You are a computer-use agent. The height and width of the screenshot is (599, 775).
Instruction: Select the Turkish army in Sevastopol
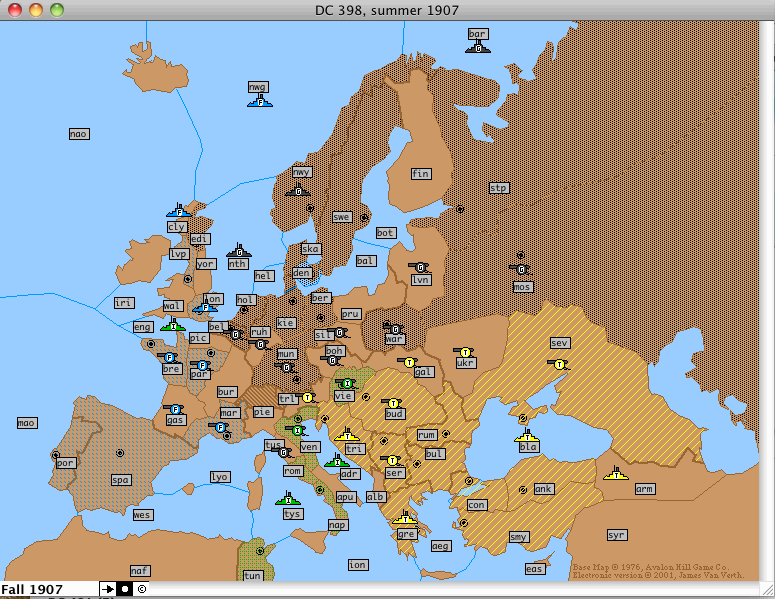click(x=559, y=365)
